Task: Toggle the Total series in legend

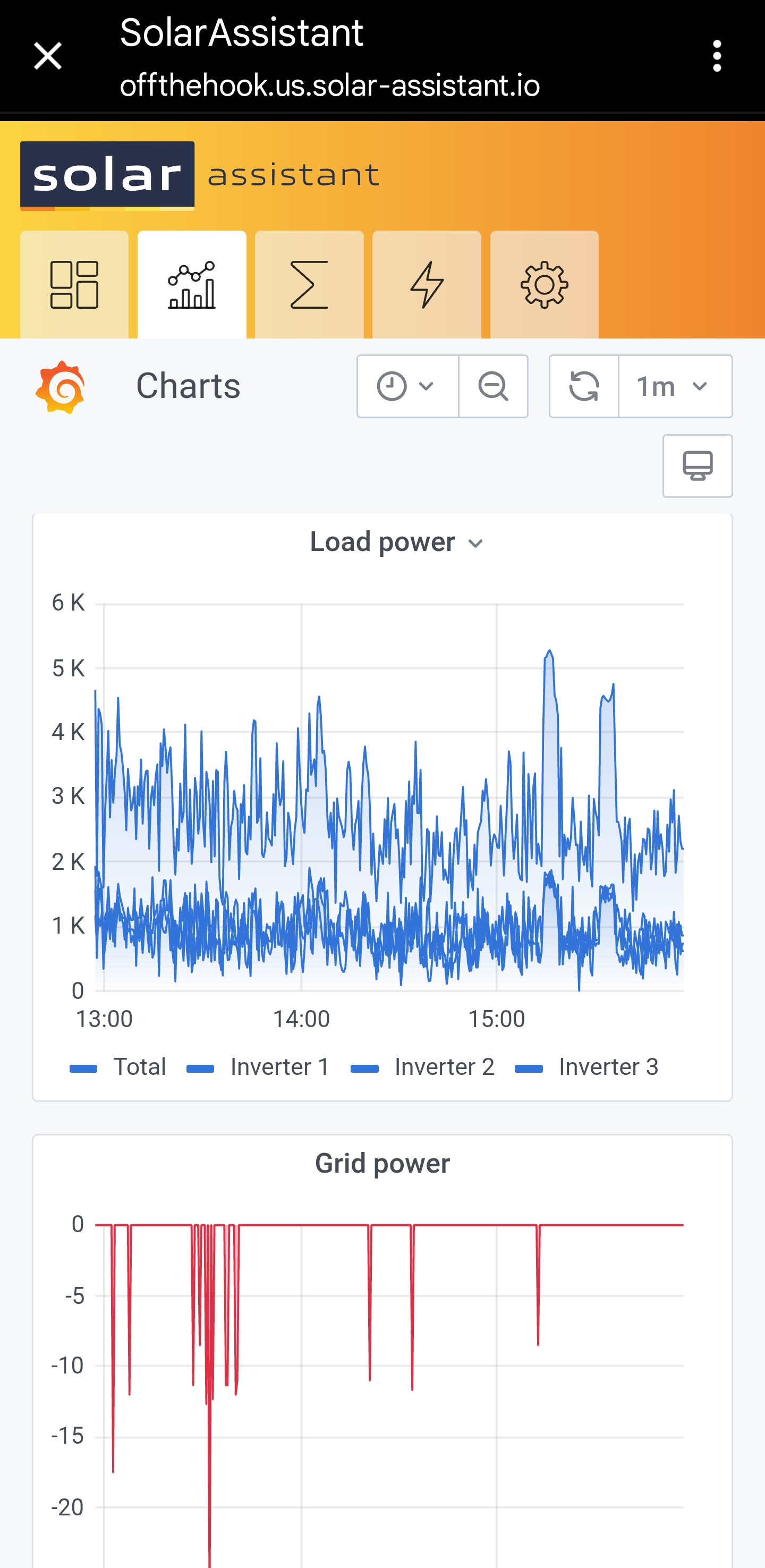Action: (139, 1067)
